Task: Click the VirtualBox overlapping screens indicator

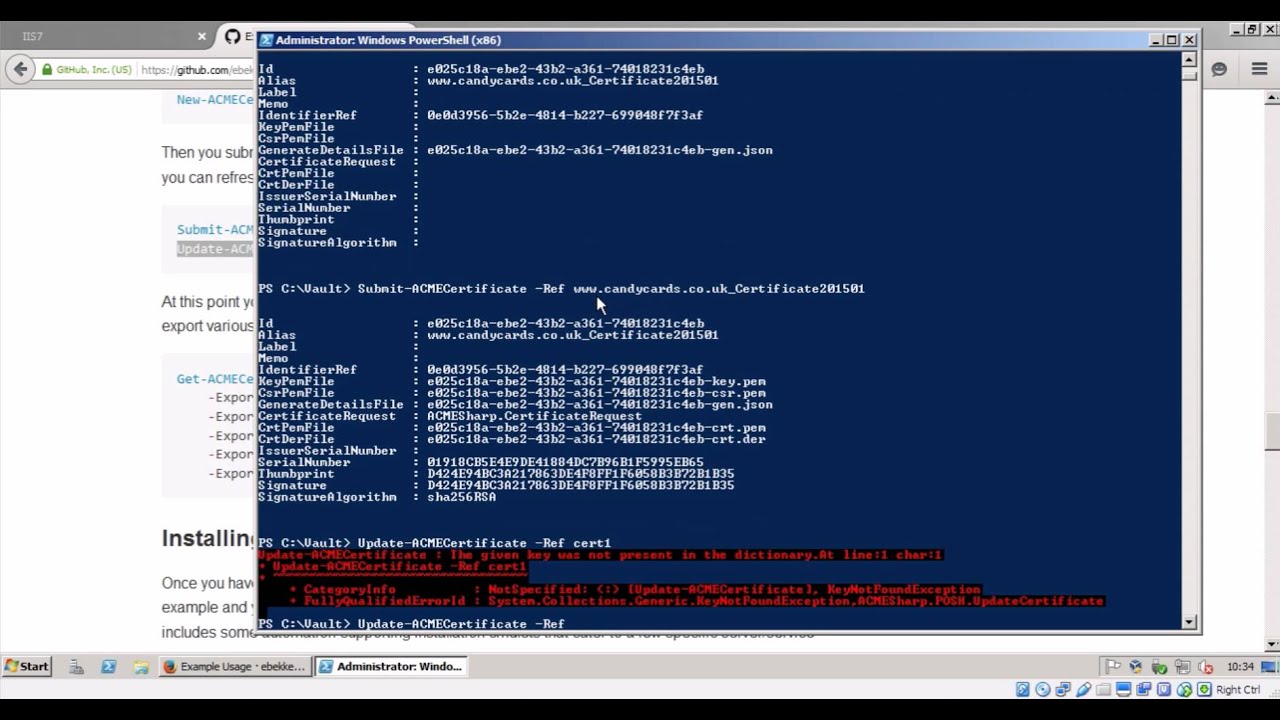Action: [x=1144, y=689]
